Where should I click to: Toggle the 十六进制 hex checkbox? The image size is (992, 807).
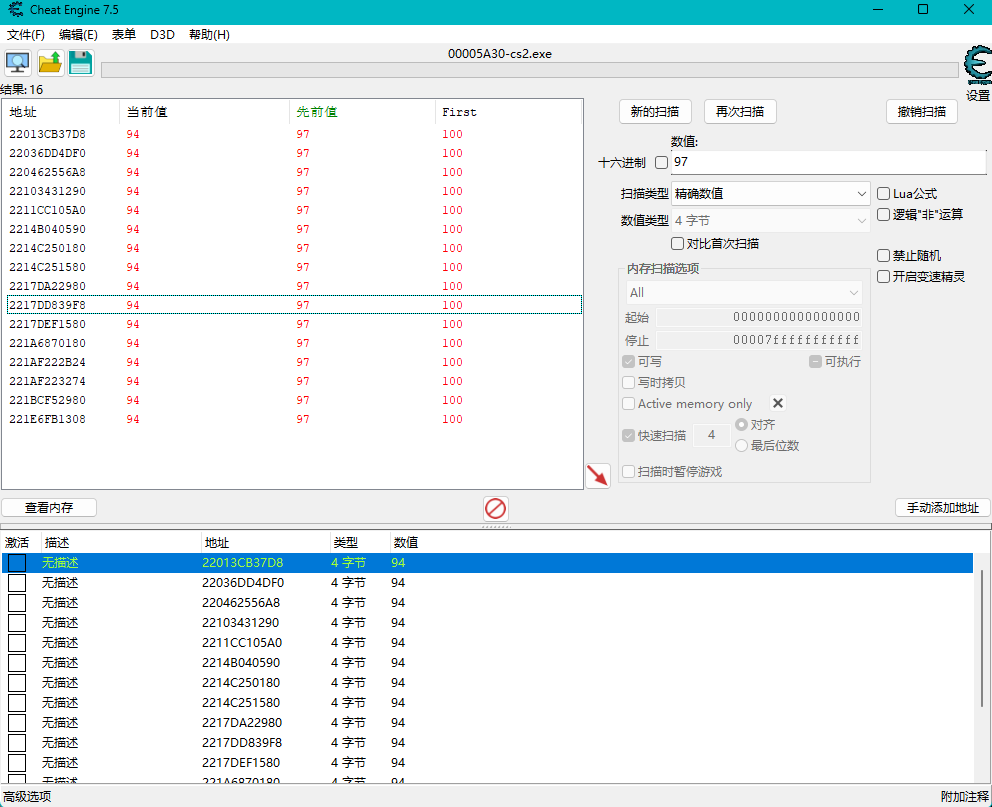(662, 163)
